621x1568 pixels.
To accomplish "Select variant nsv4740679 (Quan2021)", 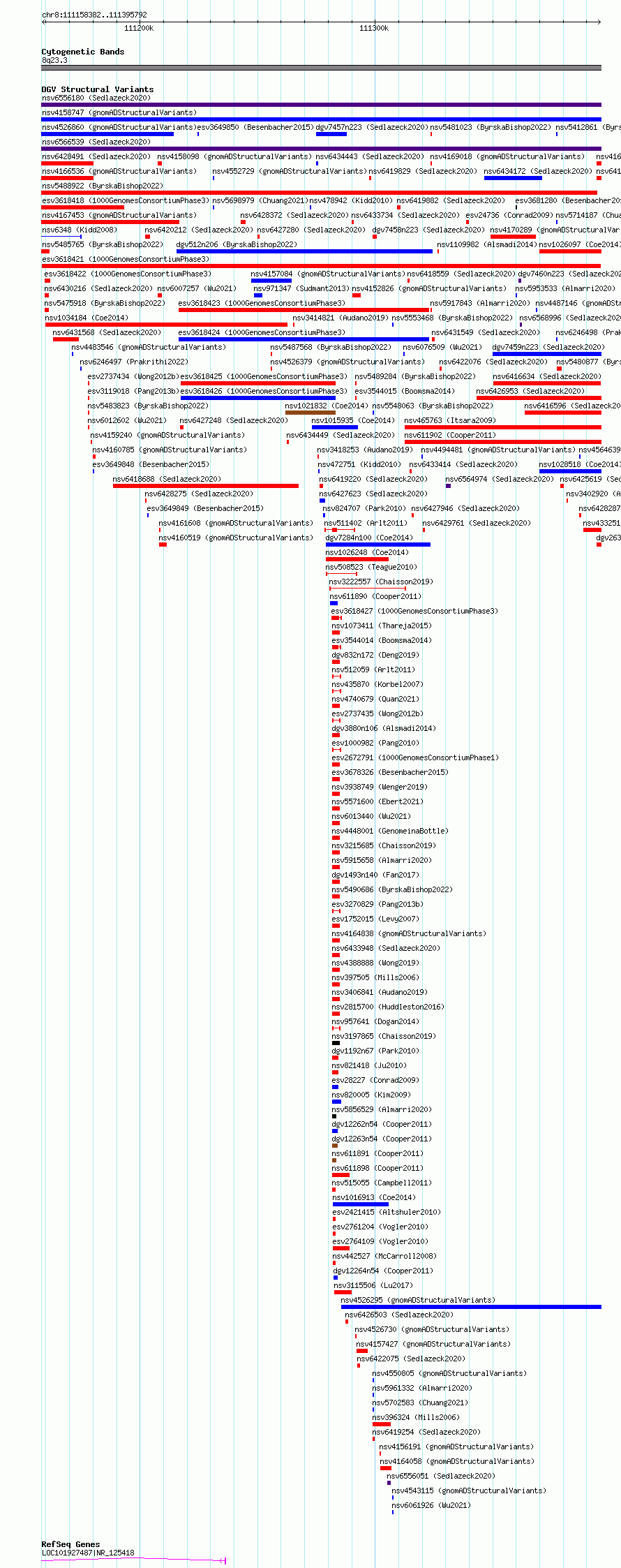I will tap(375, 699).
